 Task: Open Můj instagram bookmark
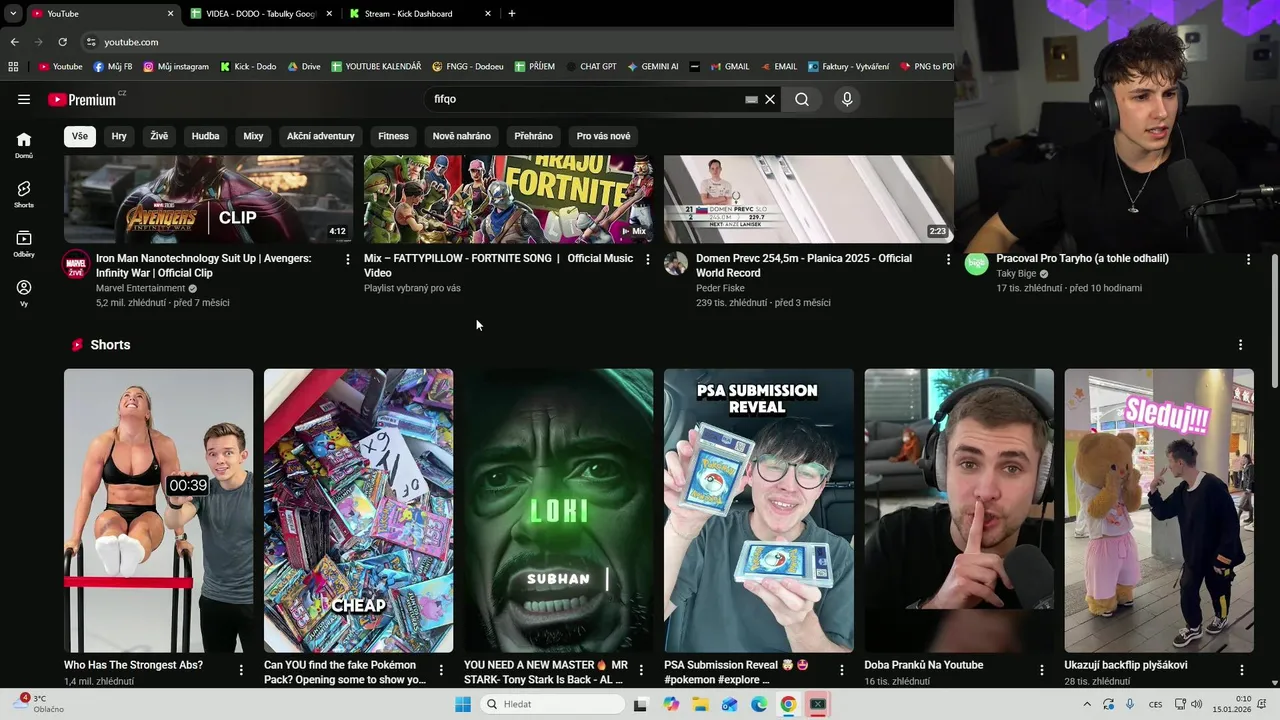pos(176,67)
